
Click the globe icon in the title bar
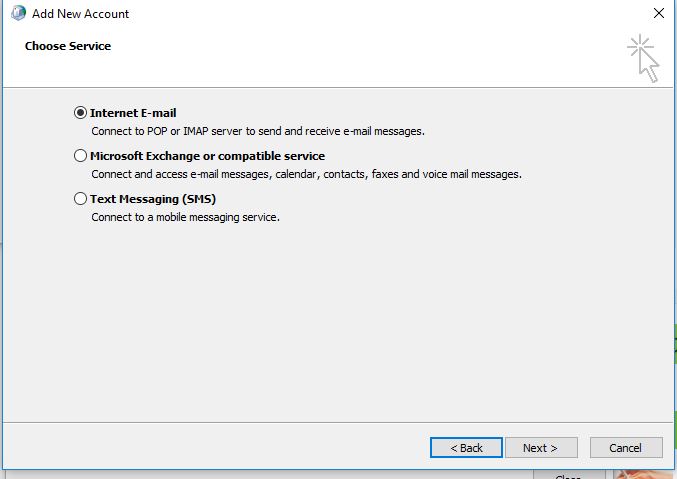tap(17, 14)
